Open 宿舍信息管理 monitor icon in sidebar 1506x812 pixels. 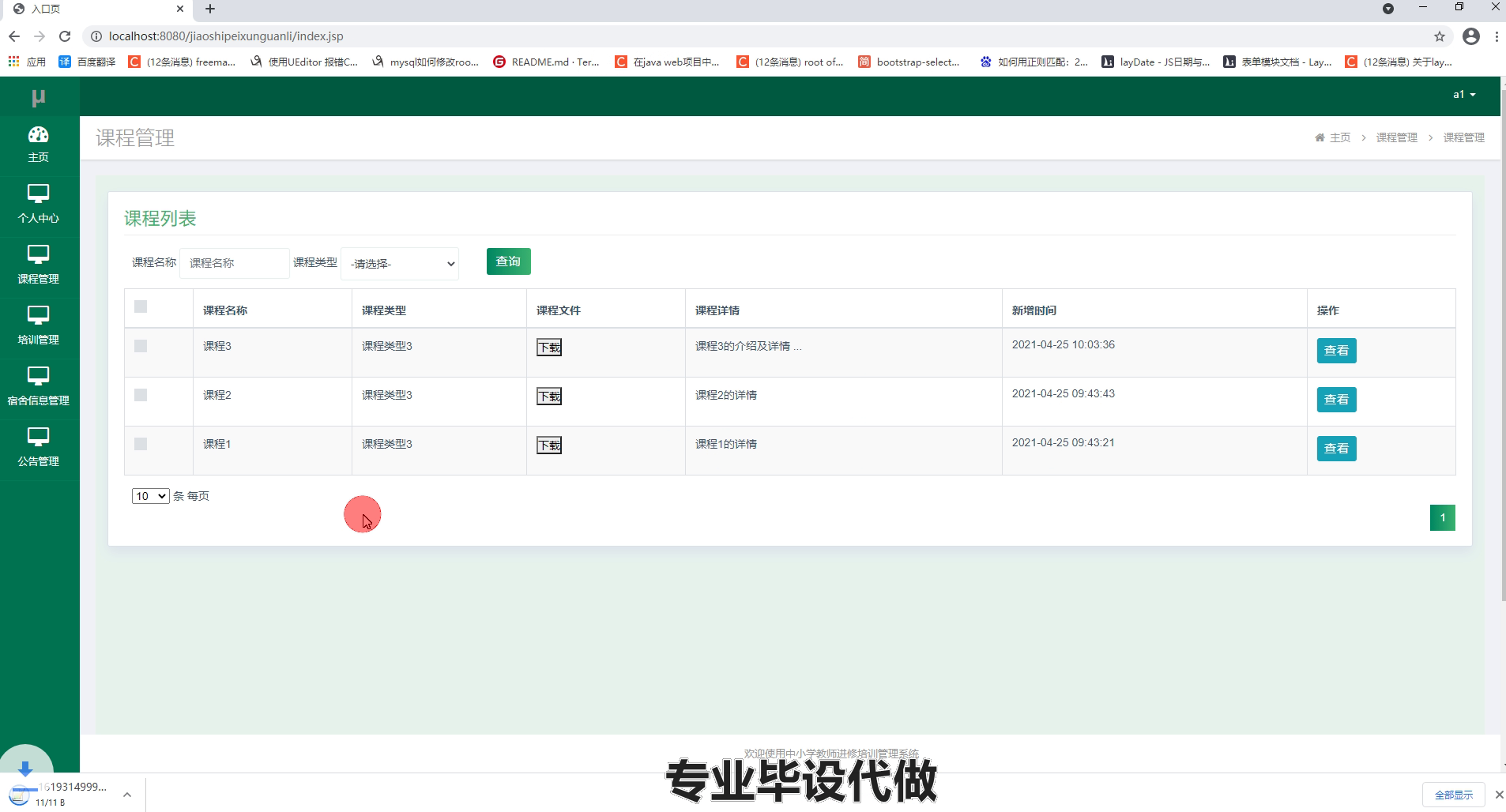tap(38, 376)
